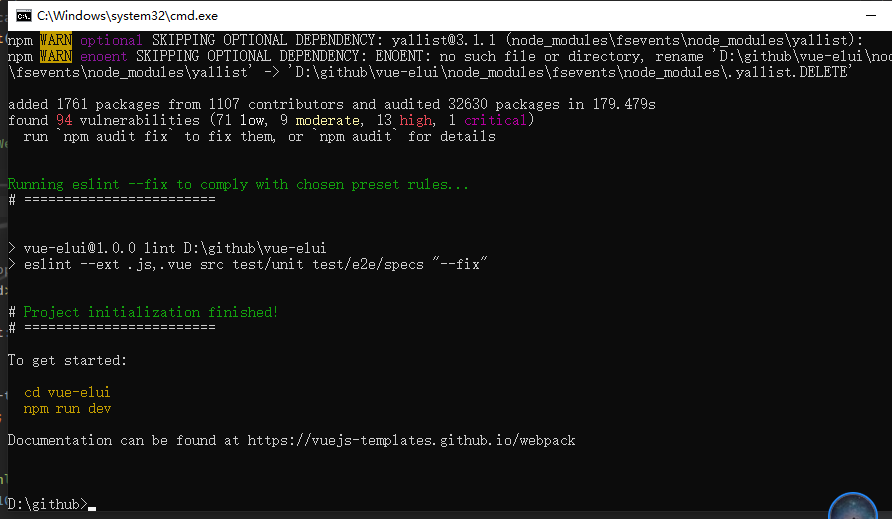Click the 'Project initialization finished!' text
Viewport: 892px width, 519px height.
click(151, 312)
